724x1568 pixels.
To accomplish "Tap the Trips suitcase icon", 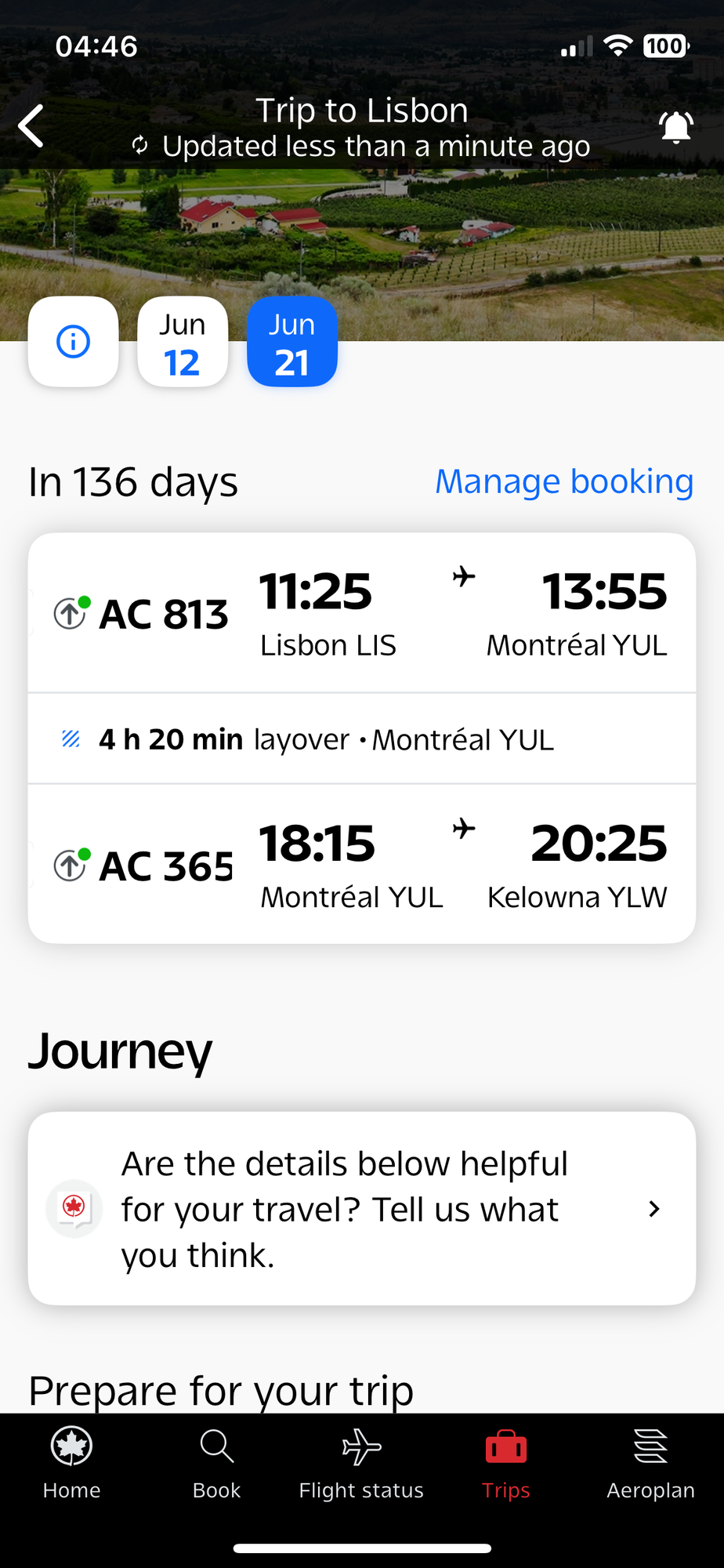I will [506, 1446].
